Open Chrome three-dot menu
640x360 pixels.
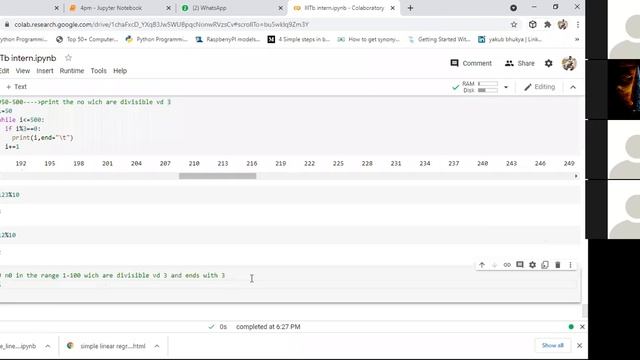click(578, 24)
